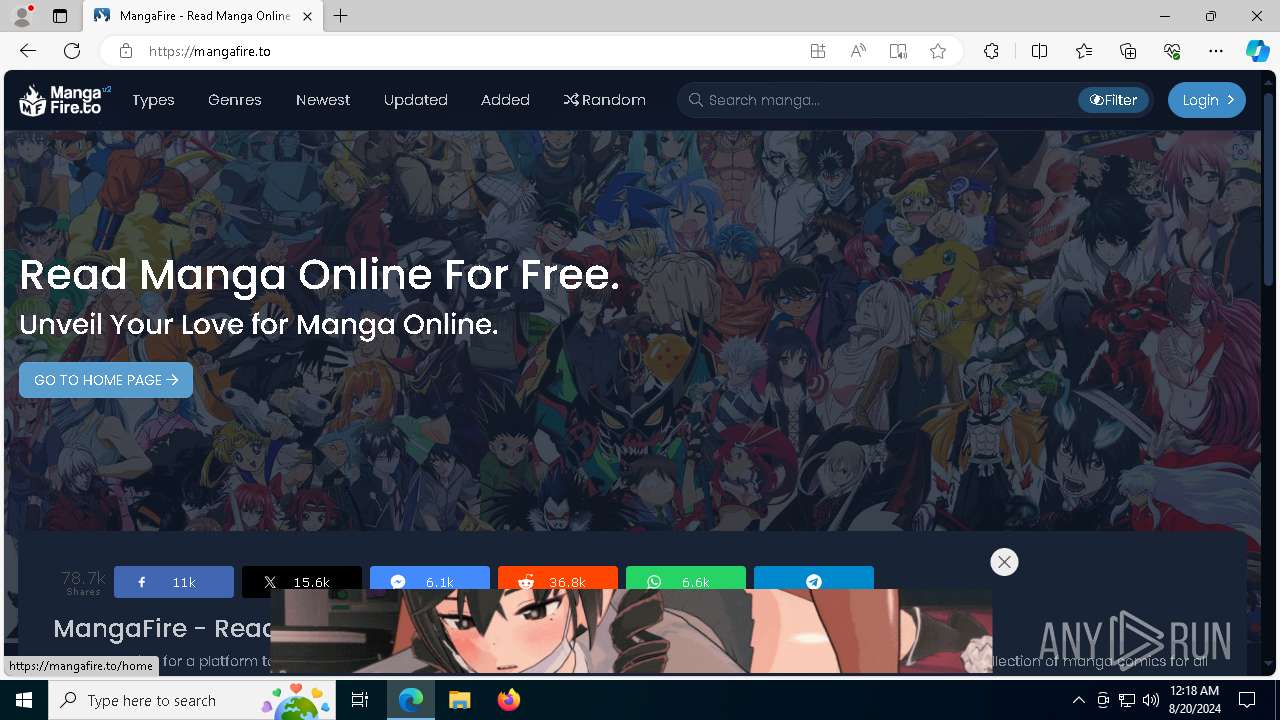Open volume control in tray
Viewport: 1280px width, 720px height.
[1151, 700]
